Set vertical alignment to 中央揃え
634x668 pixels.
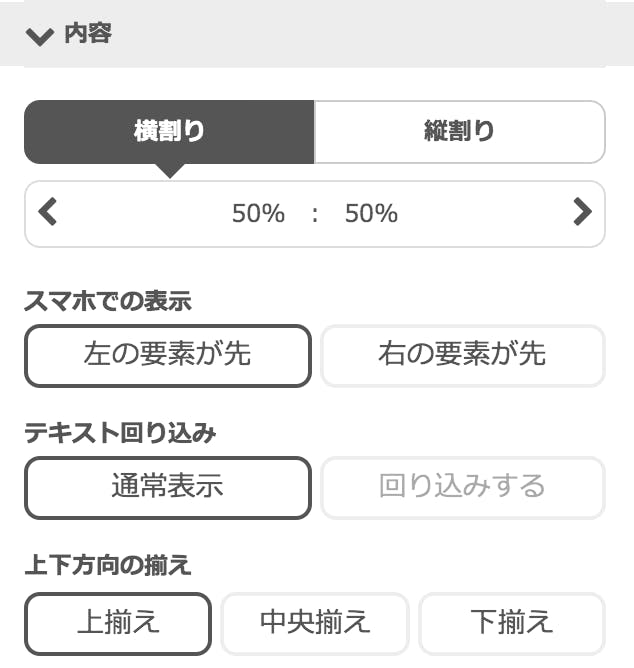coord(315,623)
